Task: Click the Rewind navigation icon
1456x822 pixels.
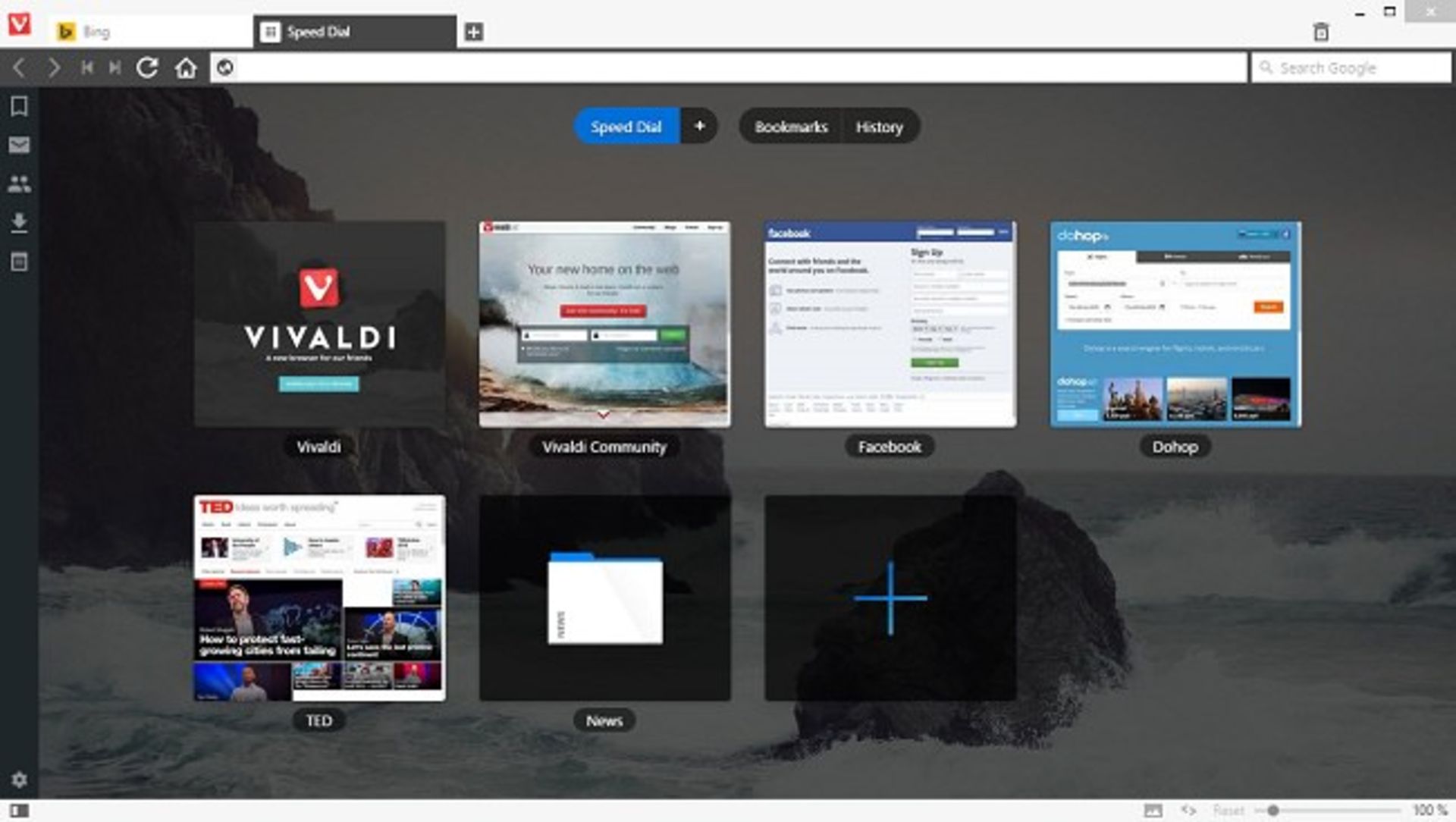Action: tap(87, 67)
